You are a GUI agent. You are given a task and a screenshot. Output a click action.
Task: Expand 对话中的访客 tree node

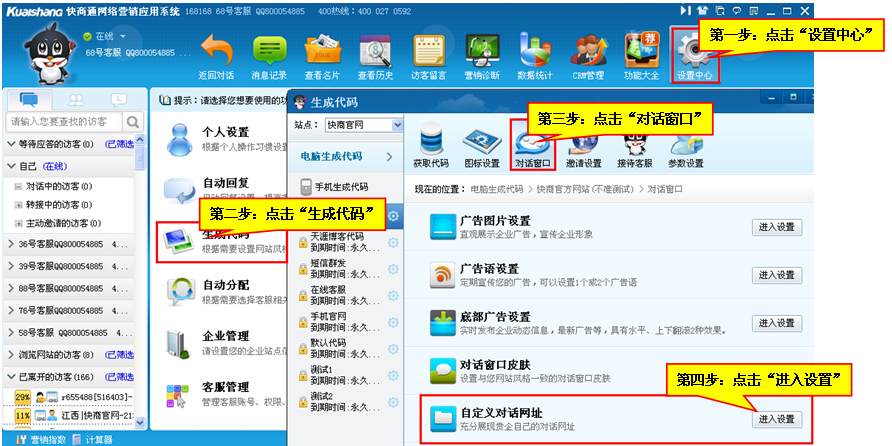pos(18,186)
